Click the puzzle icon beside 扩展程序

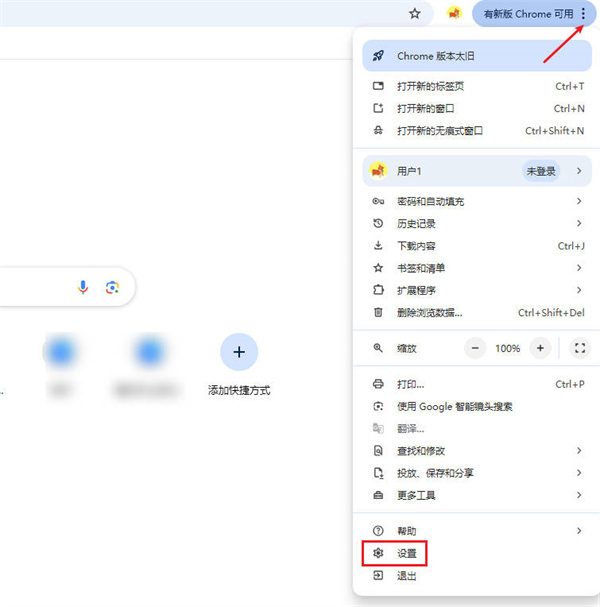(378, 290)
